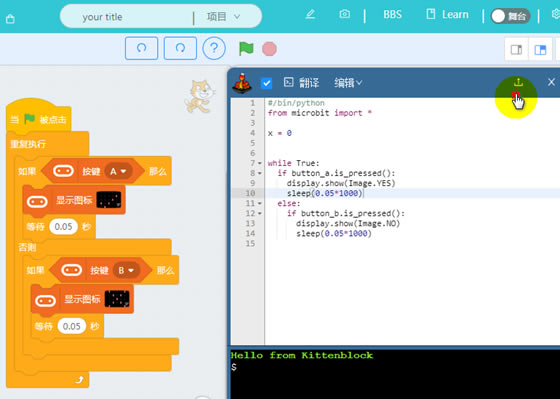Collapse fold arrow at line 12
The image size is (560, 399).
pyautogui.click(x=260, y=213)
